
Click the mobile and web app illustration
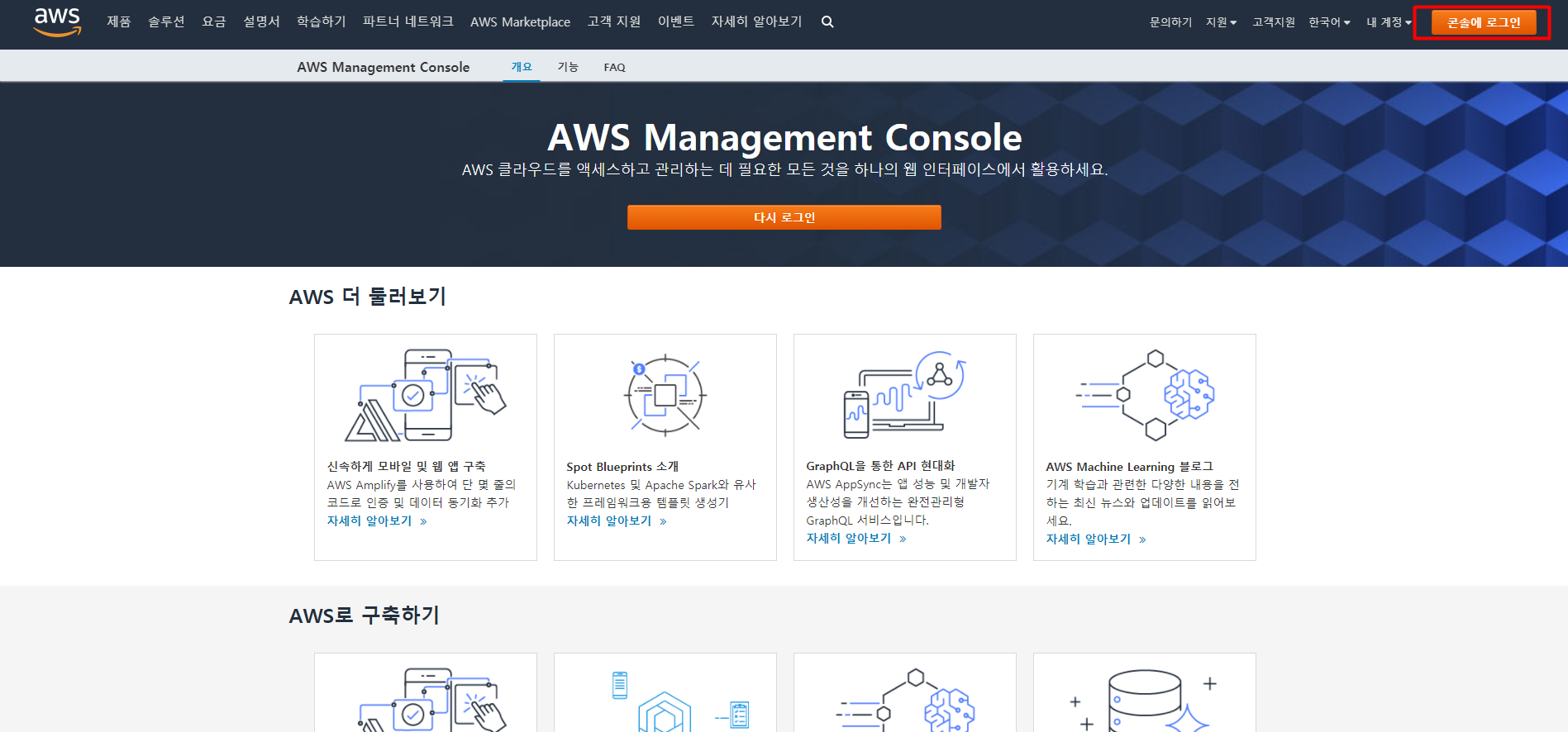coord(425,395)
